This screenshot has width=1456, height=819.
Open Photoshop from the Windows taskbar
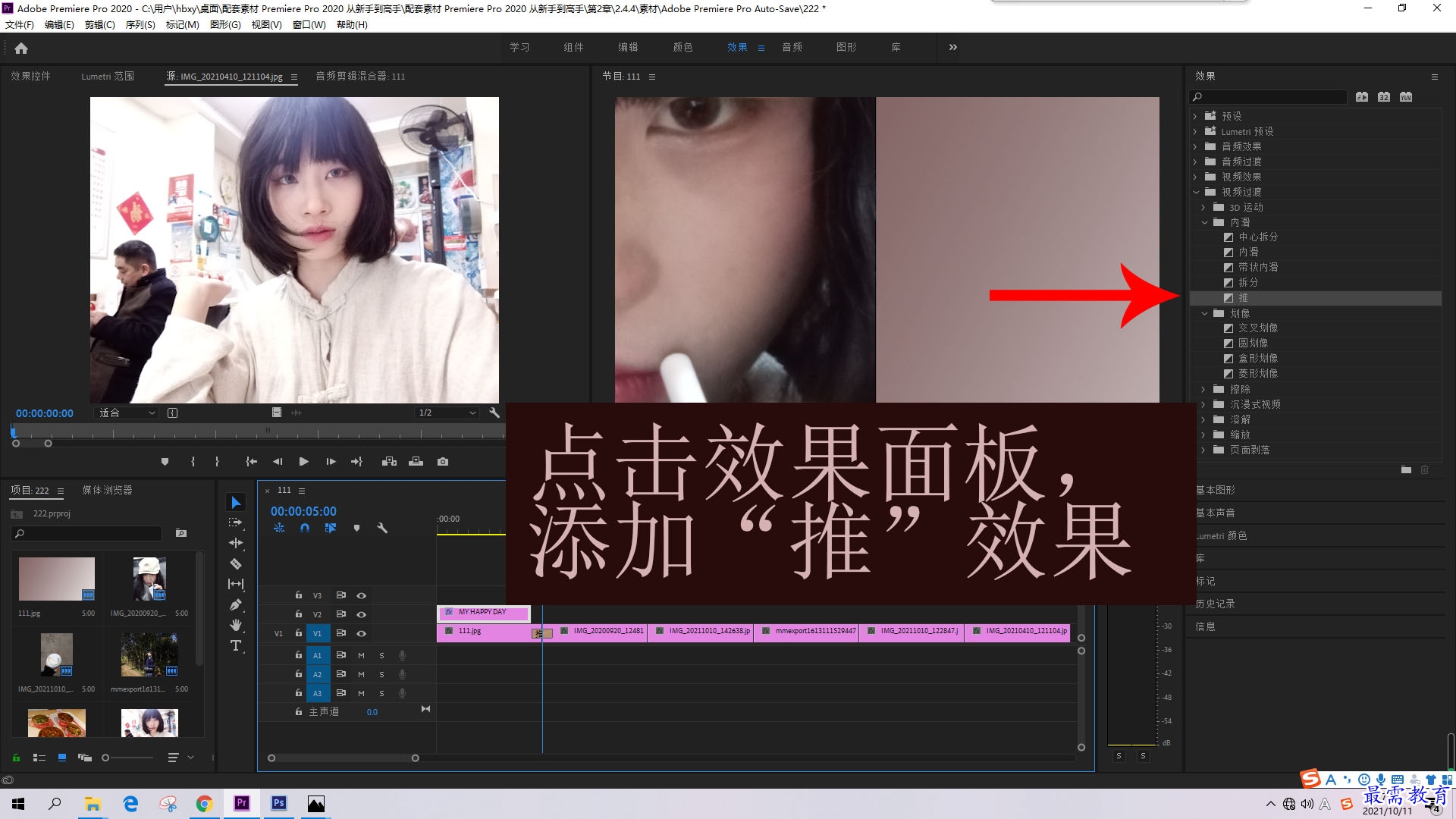click(279, 803)
